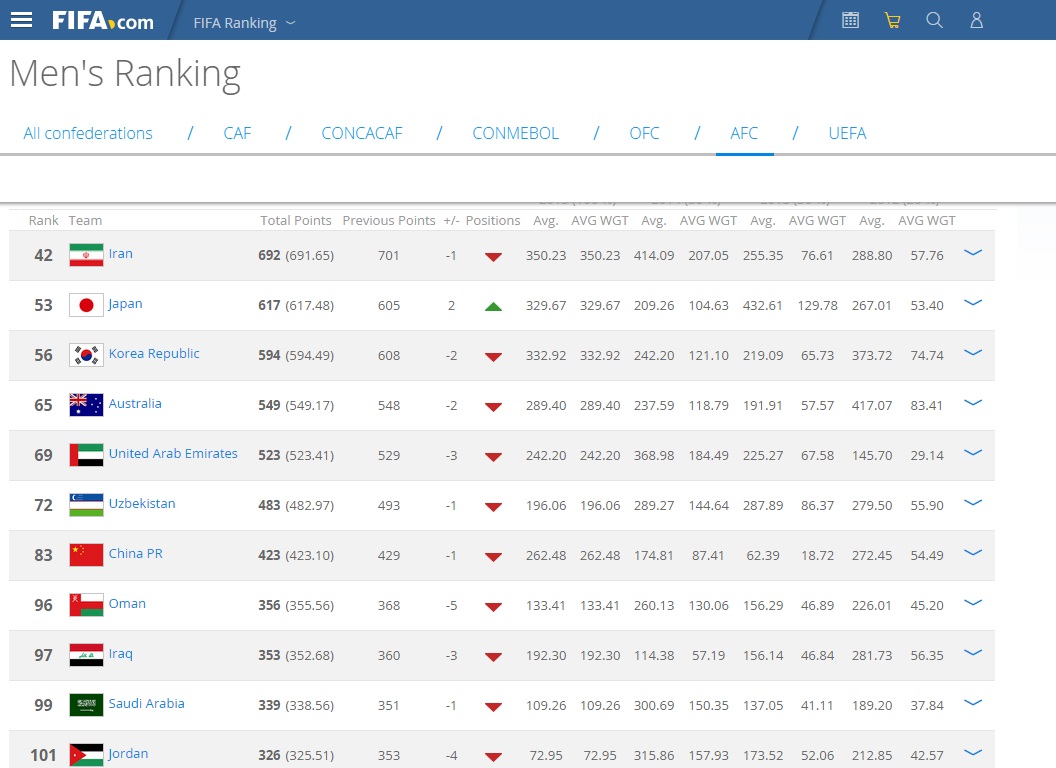
Task: Select the All confederations tab
Action: tap(88, 134)
